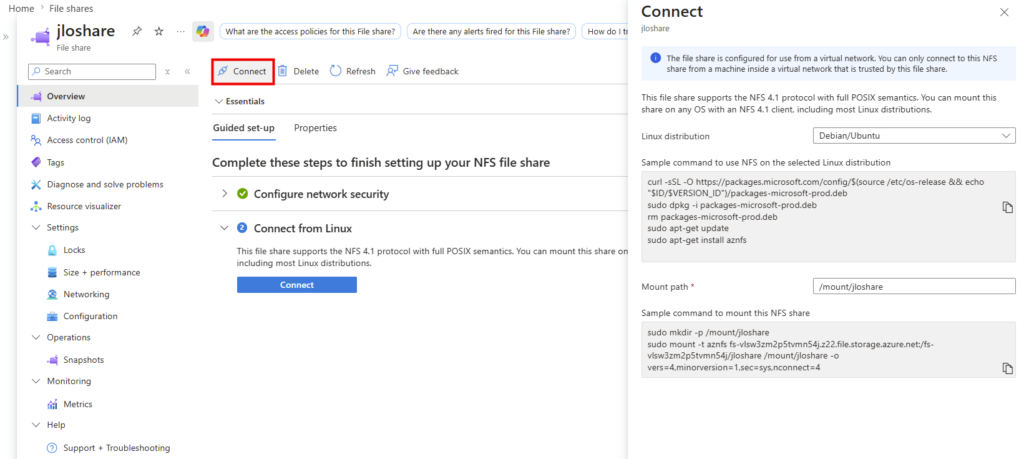
Task: Click the 'sudo apt-get install aznfs' line
Action: coord(696,240)
